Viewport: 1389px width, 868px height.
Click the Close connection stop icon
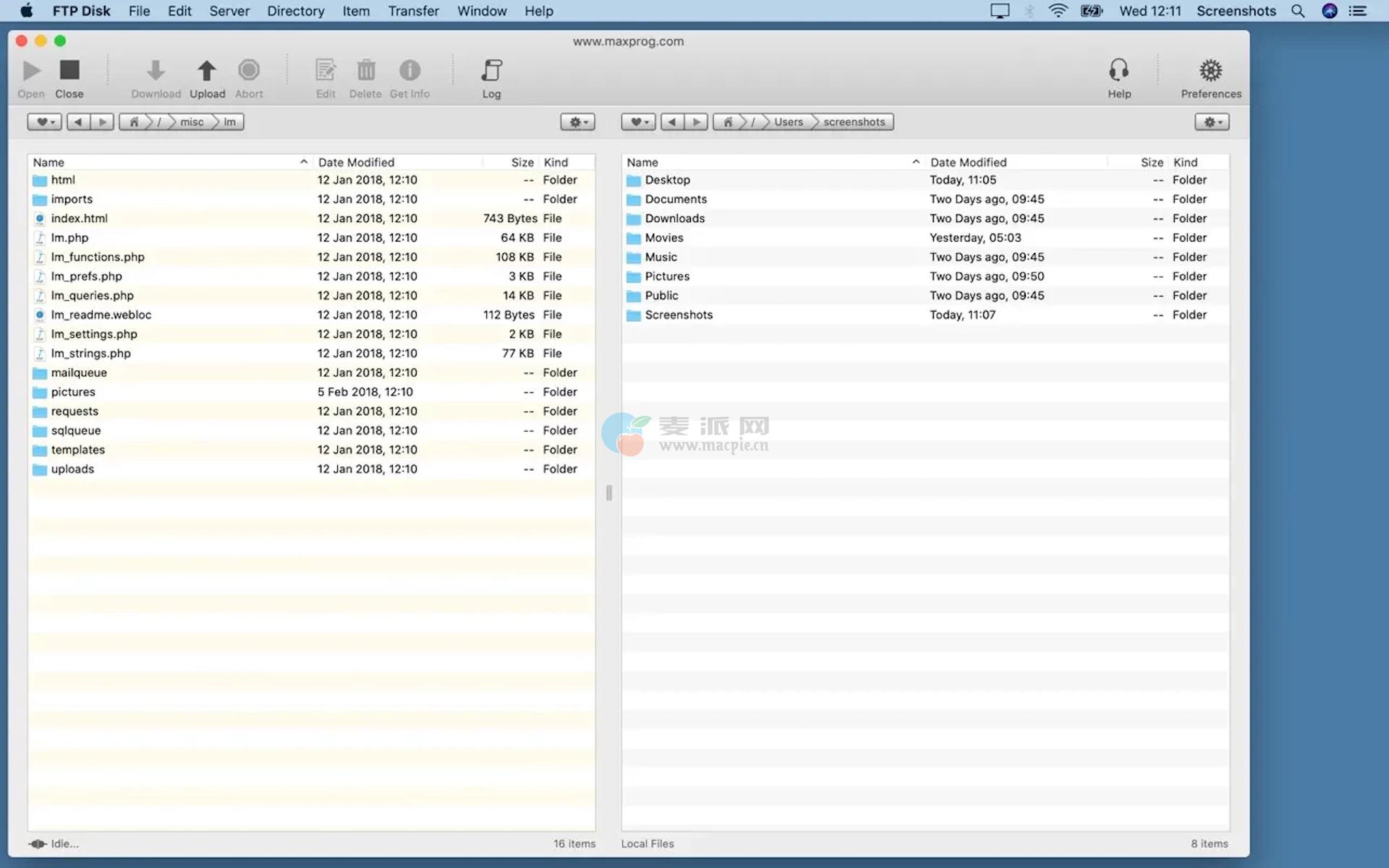69,70
